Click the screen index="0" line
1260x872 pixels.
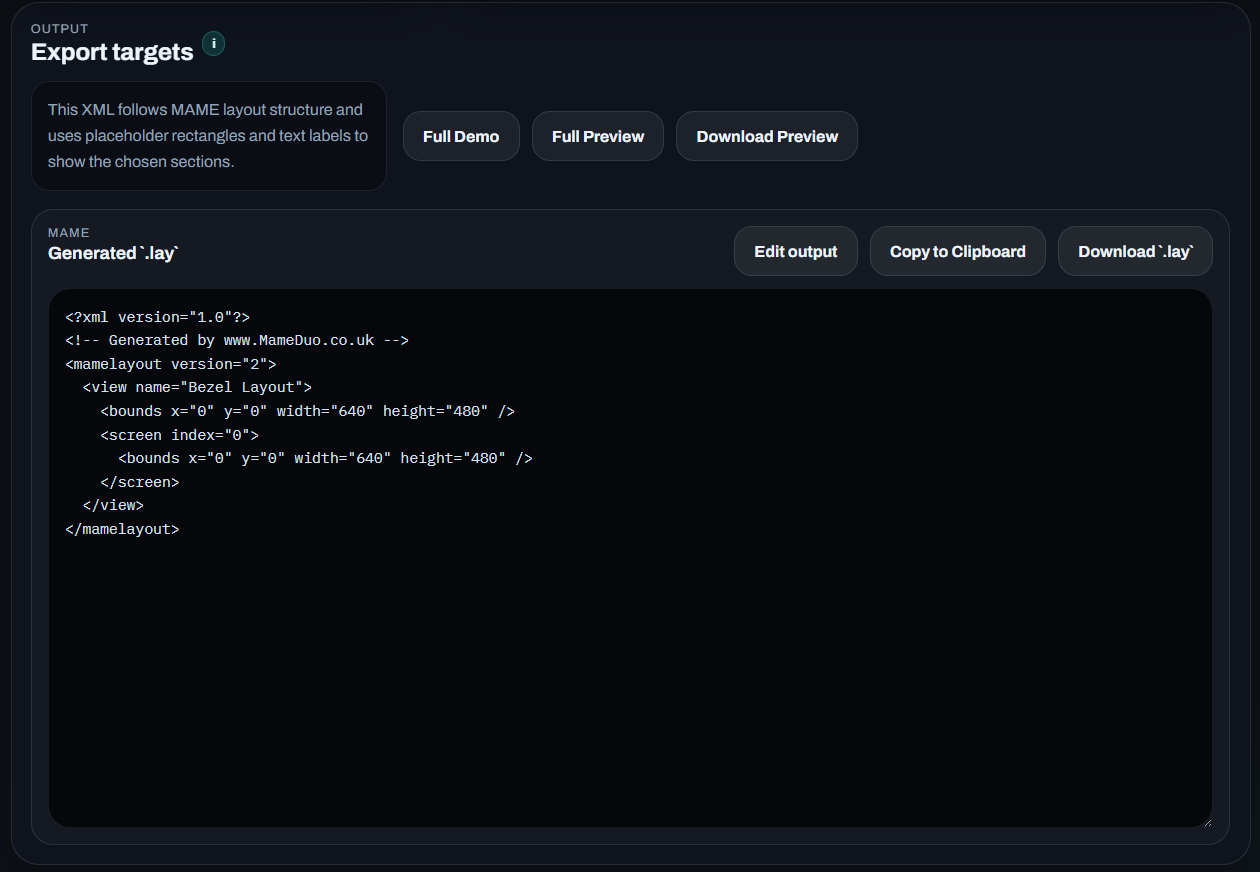pyautogui.click(x=180, y=435)
